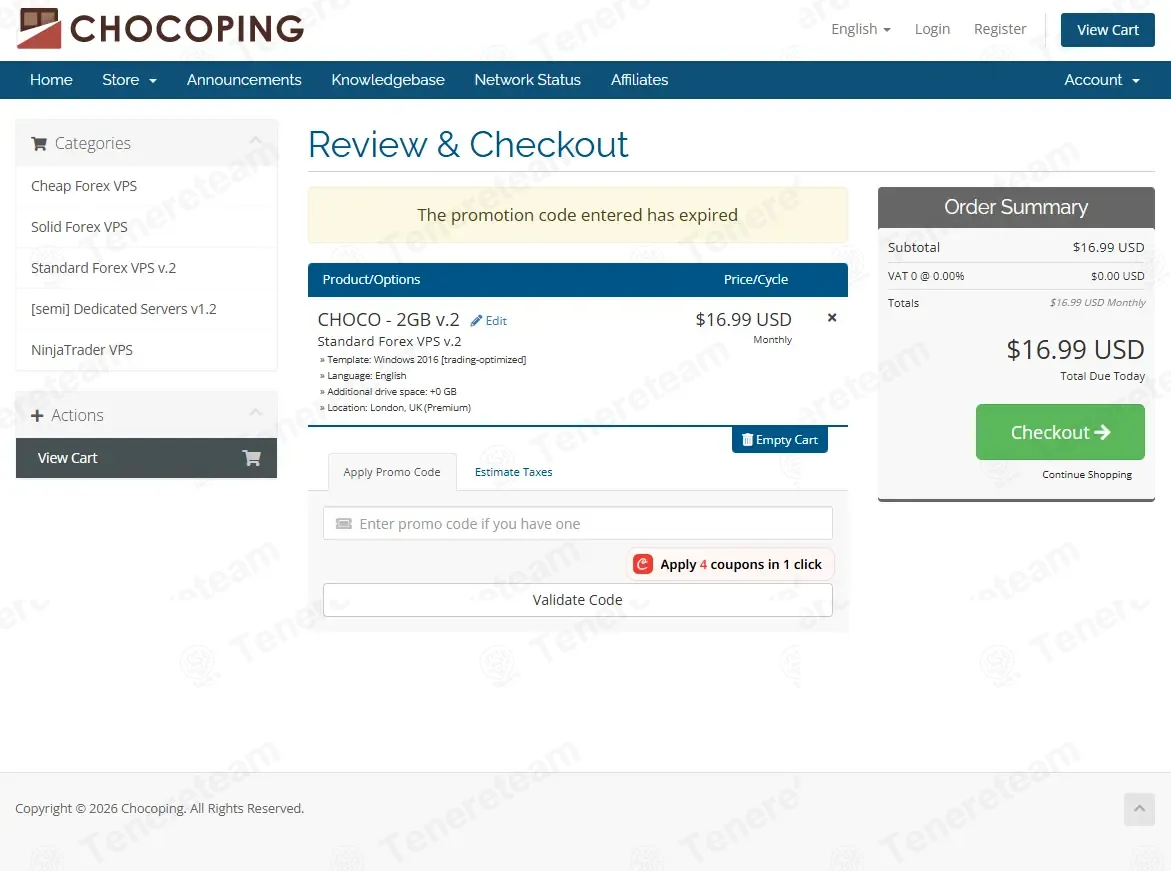Screen dimensions: 1171x871
Task: Click the Validate Code button
Action: [577, 600]
